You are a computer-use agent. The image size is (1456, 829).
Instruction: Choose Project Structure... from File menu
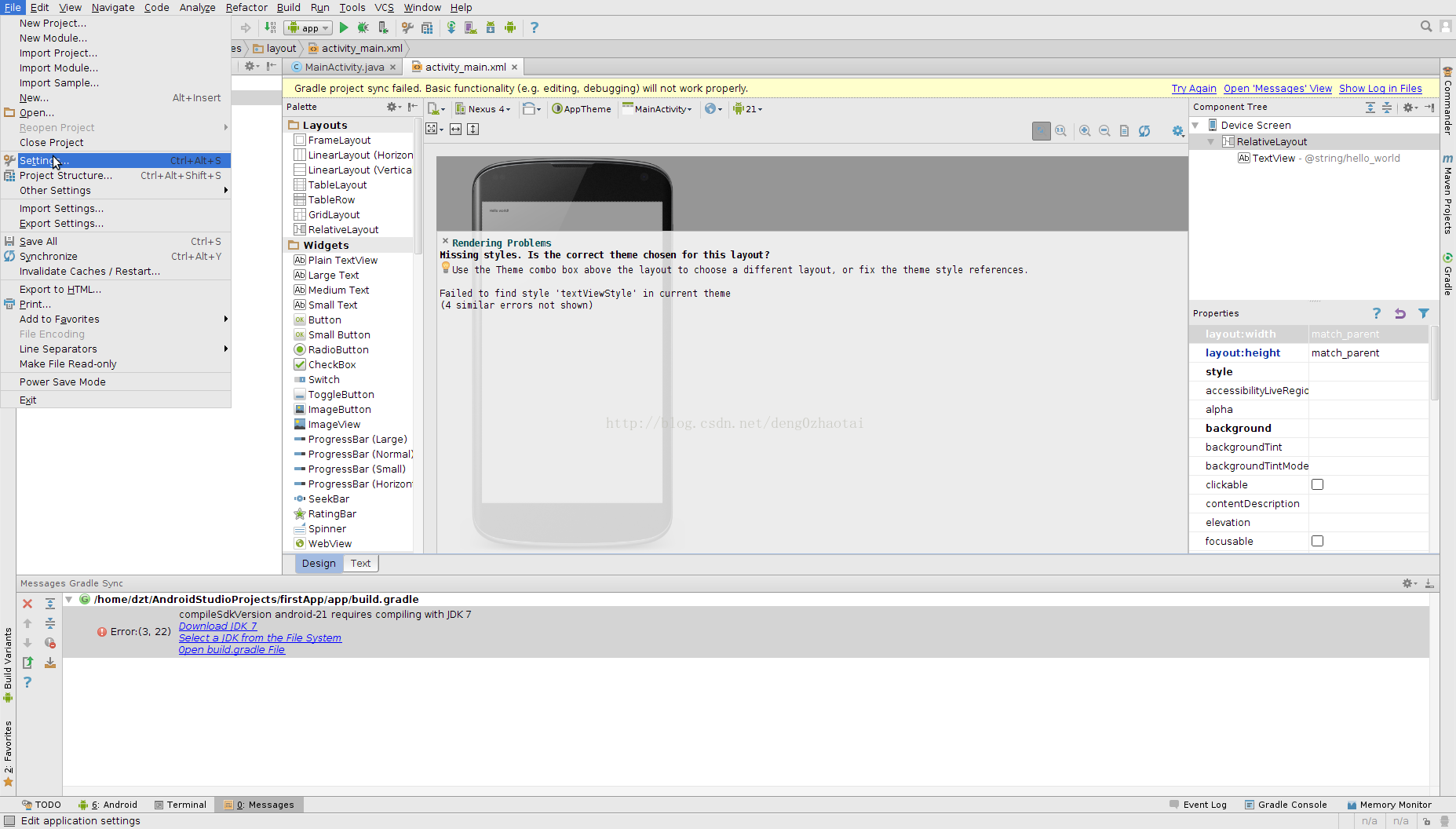[x=116, y=175]
